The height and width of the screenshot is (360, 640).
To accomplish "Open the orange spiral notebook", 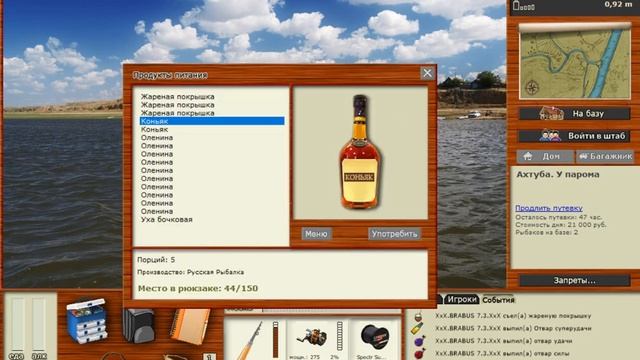I will [x=190, y=326].
